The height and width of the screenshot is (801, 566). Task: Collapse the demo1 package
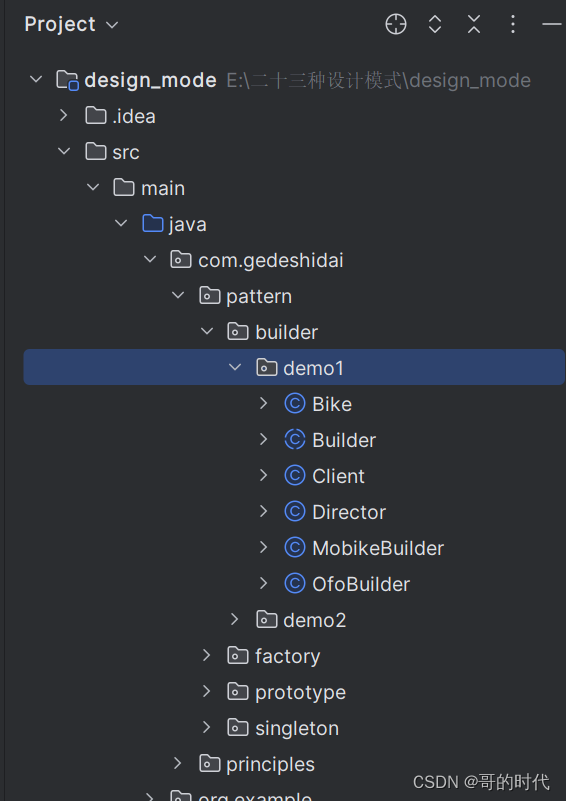tap(235, 367)
